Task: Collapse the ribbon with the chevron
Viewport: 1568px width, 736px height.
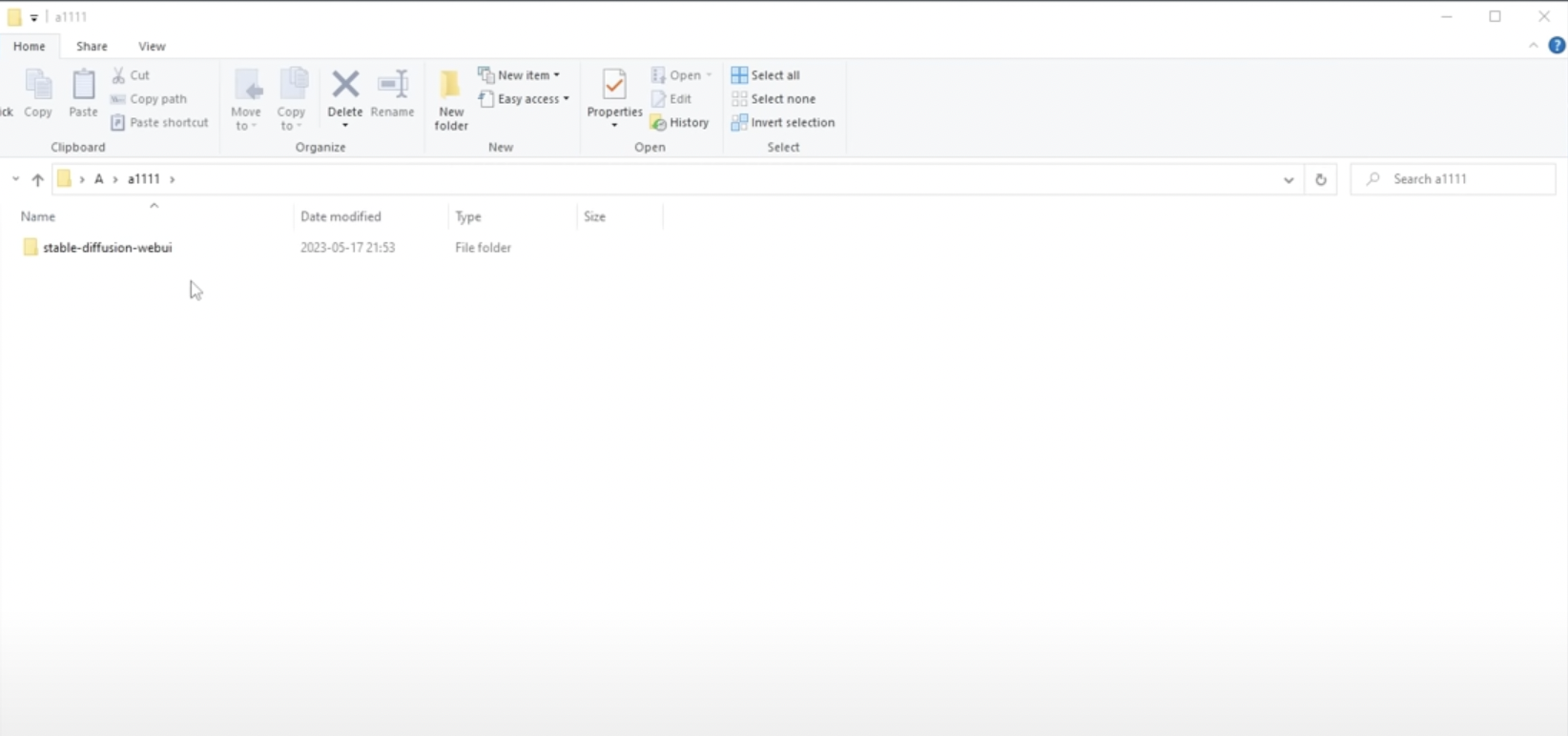Action: tap(1534, 46)
